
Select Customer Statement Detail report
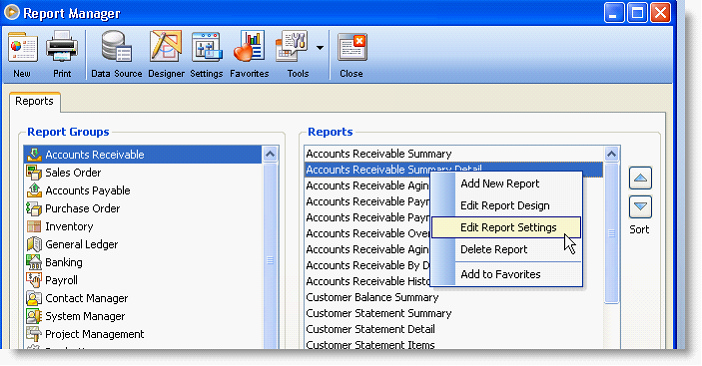(x=454, y=329)
